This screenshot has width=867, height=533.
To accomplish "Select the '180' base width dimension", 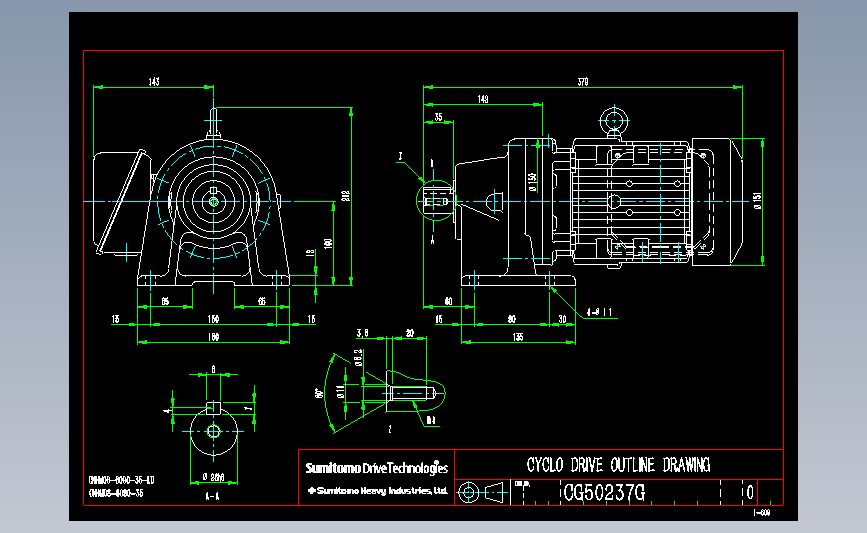I will [213, 337].
